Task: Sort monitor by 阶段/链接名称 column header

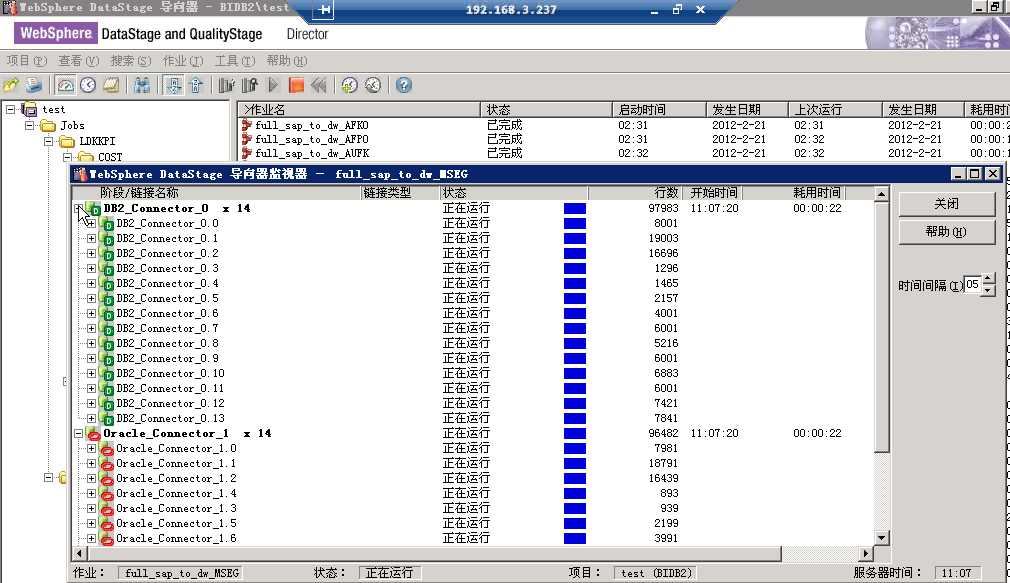Action: point(216,193)
